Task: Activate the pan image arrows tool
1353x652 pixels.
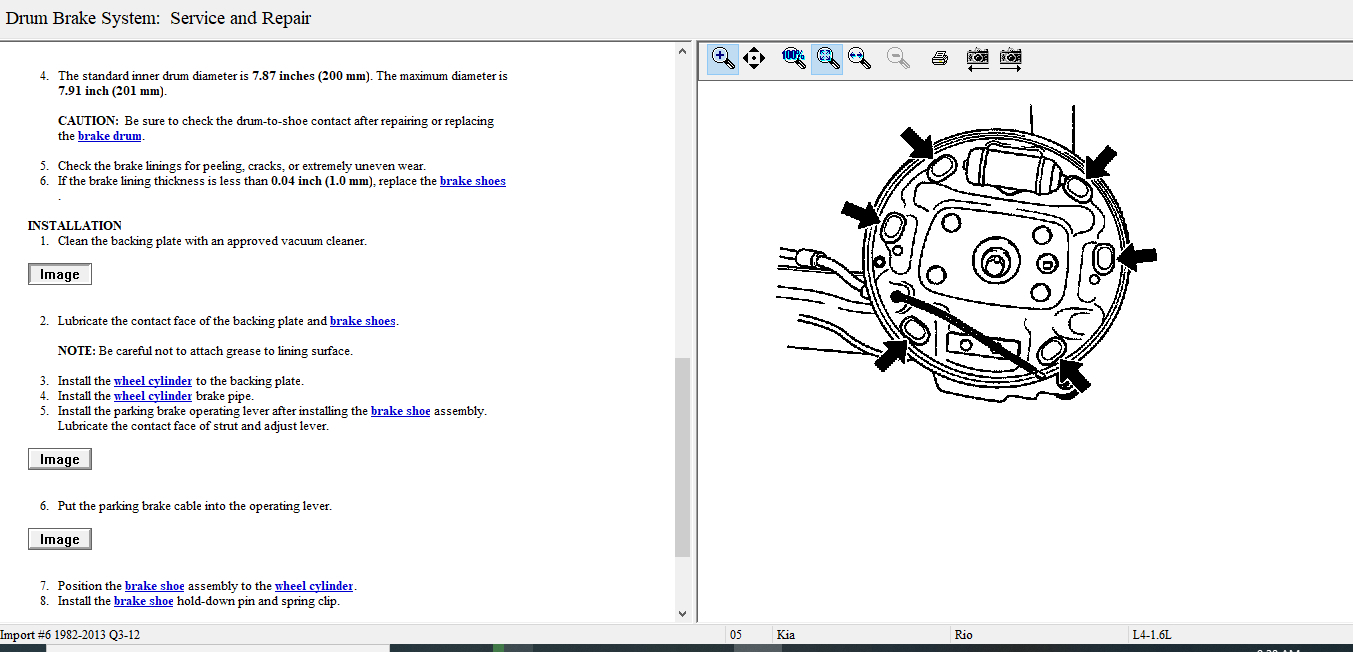Action: tap(754, 58)
